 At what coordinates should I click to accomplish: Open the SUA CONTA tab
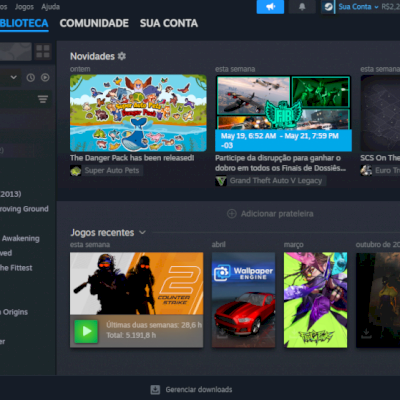click(169, 23)
